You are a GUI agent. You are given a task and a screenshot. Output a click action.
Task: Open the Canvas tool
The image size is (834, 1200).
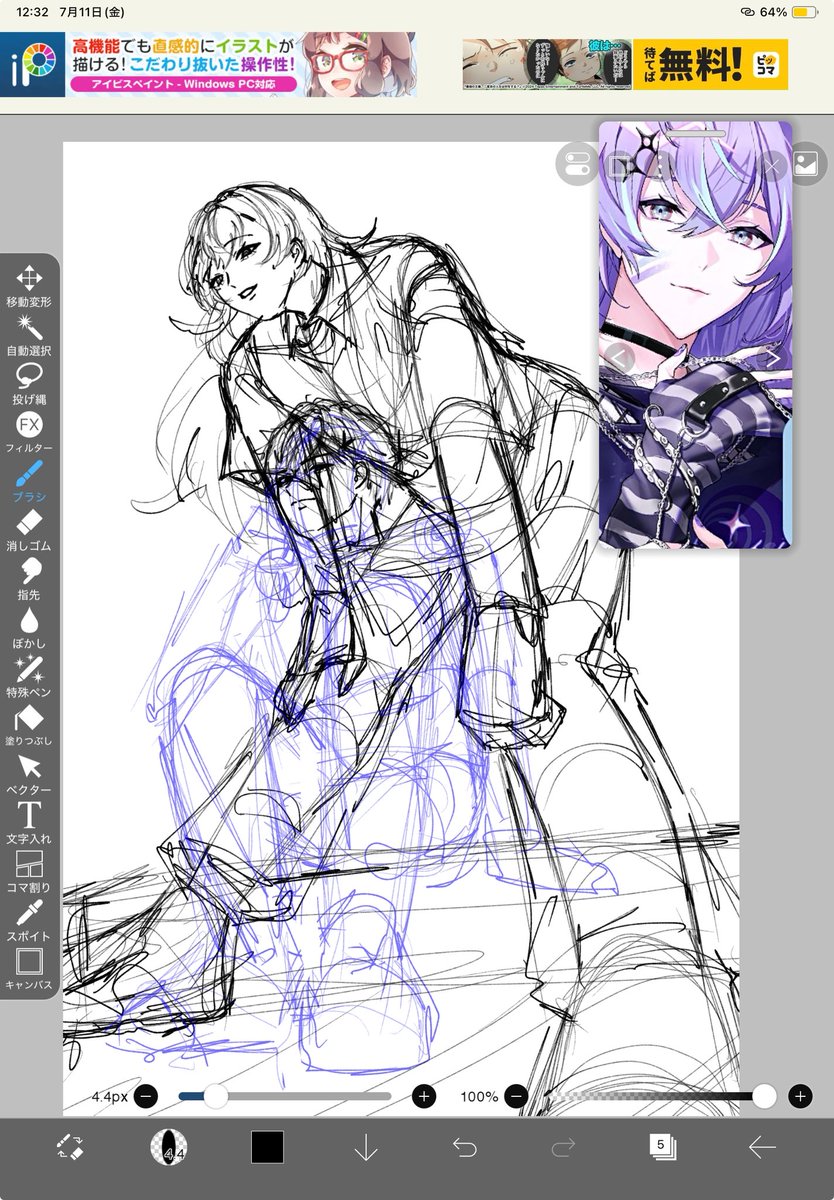29,971
